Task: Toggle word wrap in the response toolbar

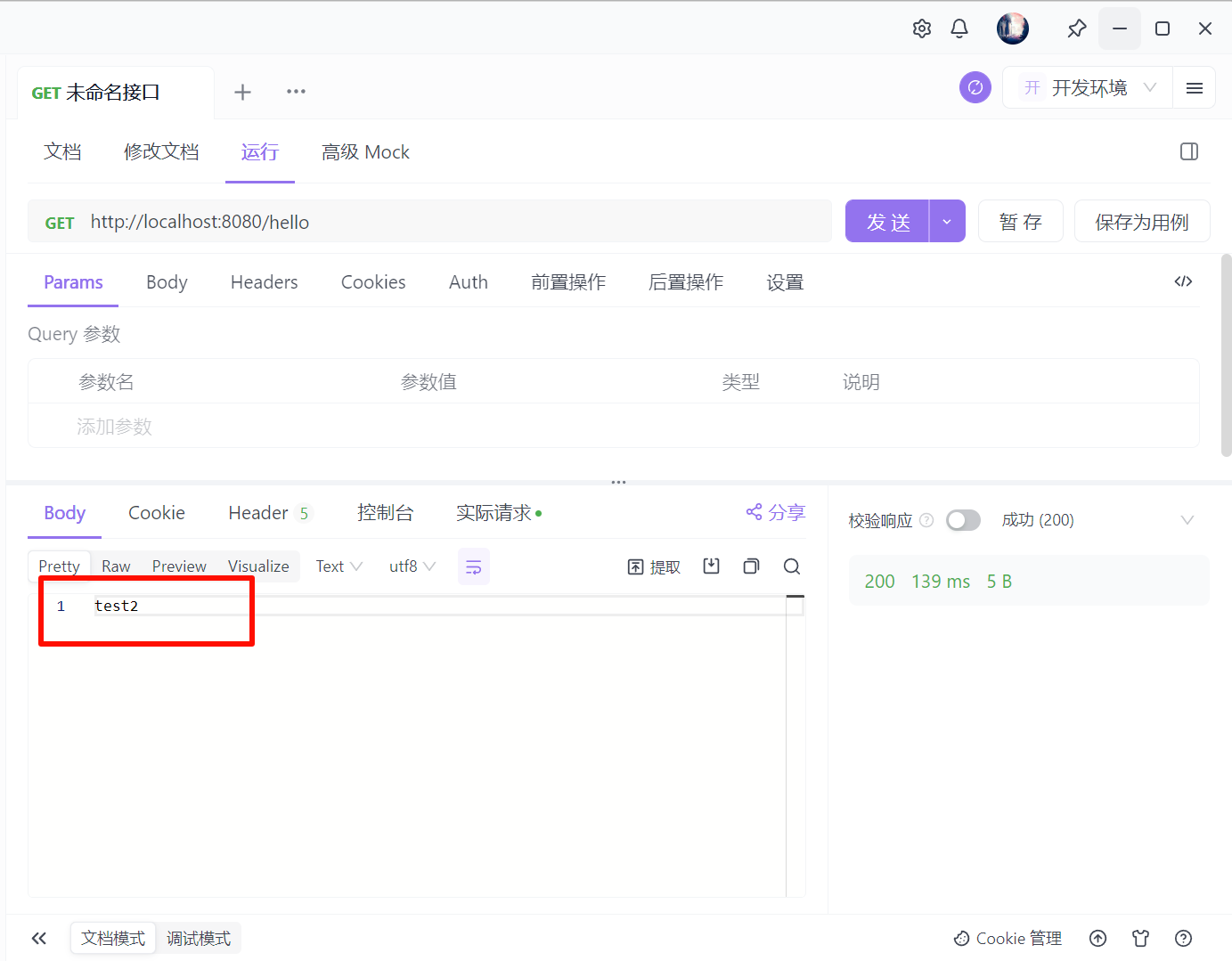Action: pos(474,566)
